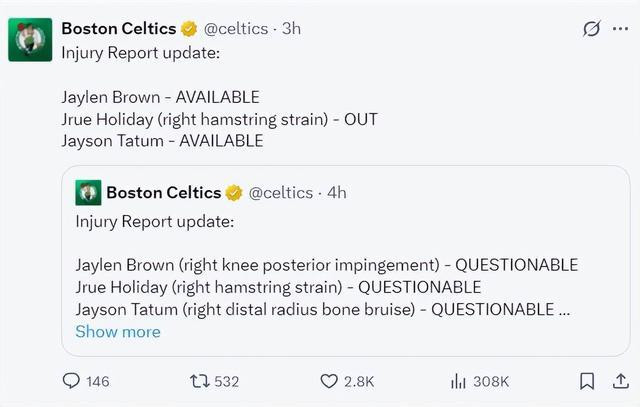Click the Boston Celtics name in quoted tweet
The image size is (640, 407).
[x=164, y=193]
